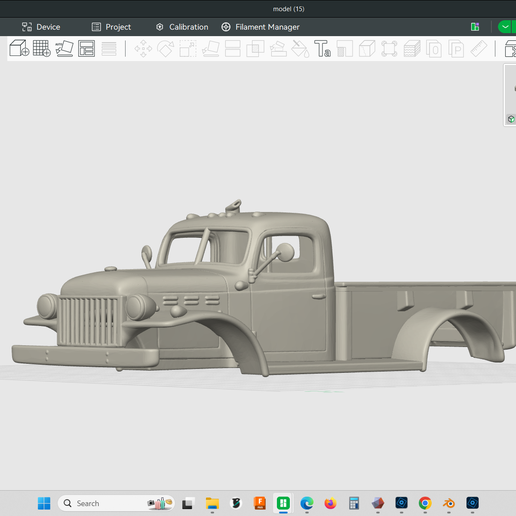Open File Explorer from the taskbar
The width and height of the screenshot is (516, 516).
[x=212, y=503]
